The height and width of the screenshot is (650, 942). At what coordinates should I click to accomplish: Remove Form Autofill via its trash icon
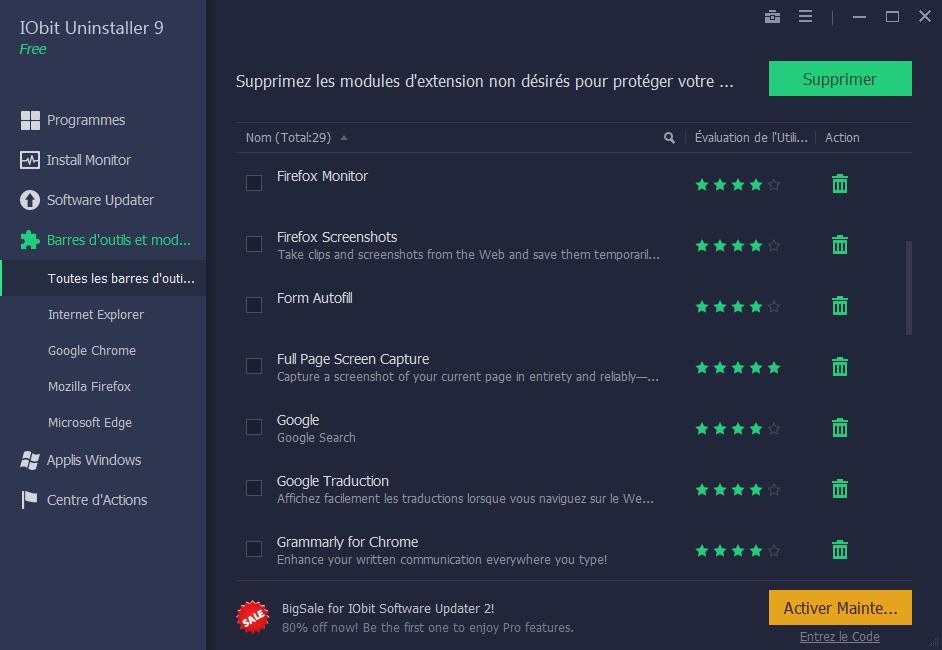pos(839,305)
